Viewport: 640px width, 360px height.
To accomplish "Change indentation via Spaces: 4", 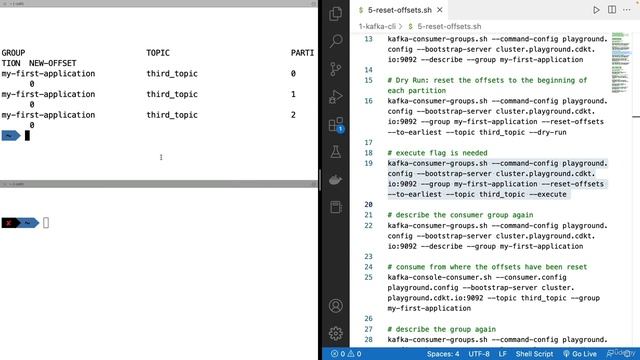I will click(x=443, y=354).
